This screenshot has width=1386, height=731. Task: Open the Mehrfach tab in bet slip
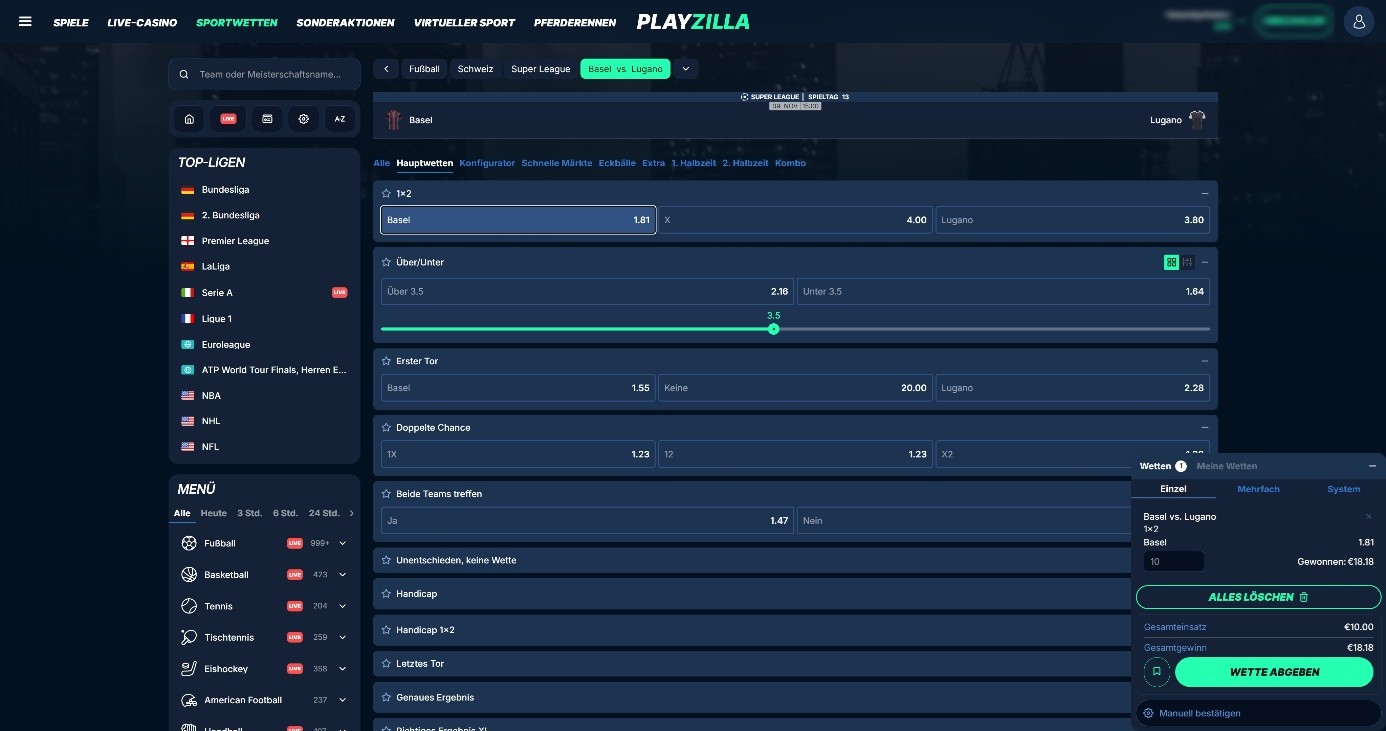click(x=1258, y=489)
